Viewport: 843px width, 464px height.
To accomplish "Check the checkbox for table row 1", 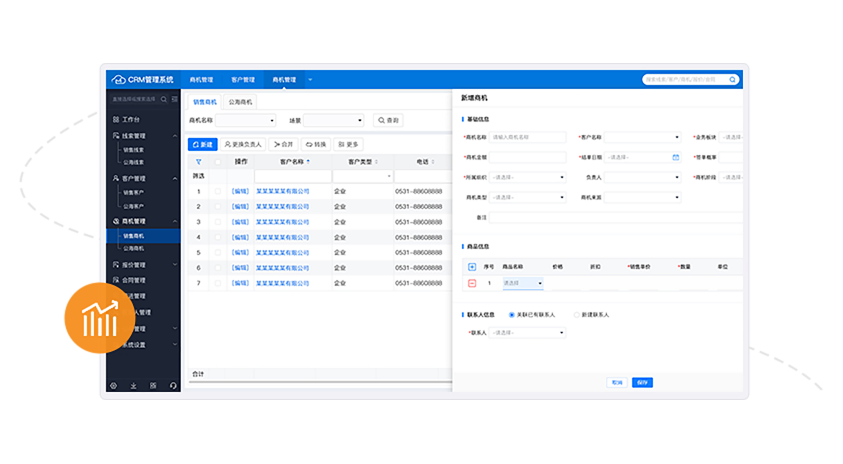I will (218, 191).
